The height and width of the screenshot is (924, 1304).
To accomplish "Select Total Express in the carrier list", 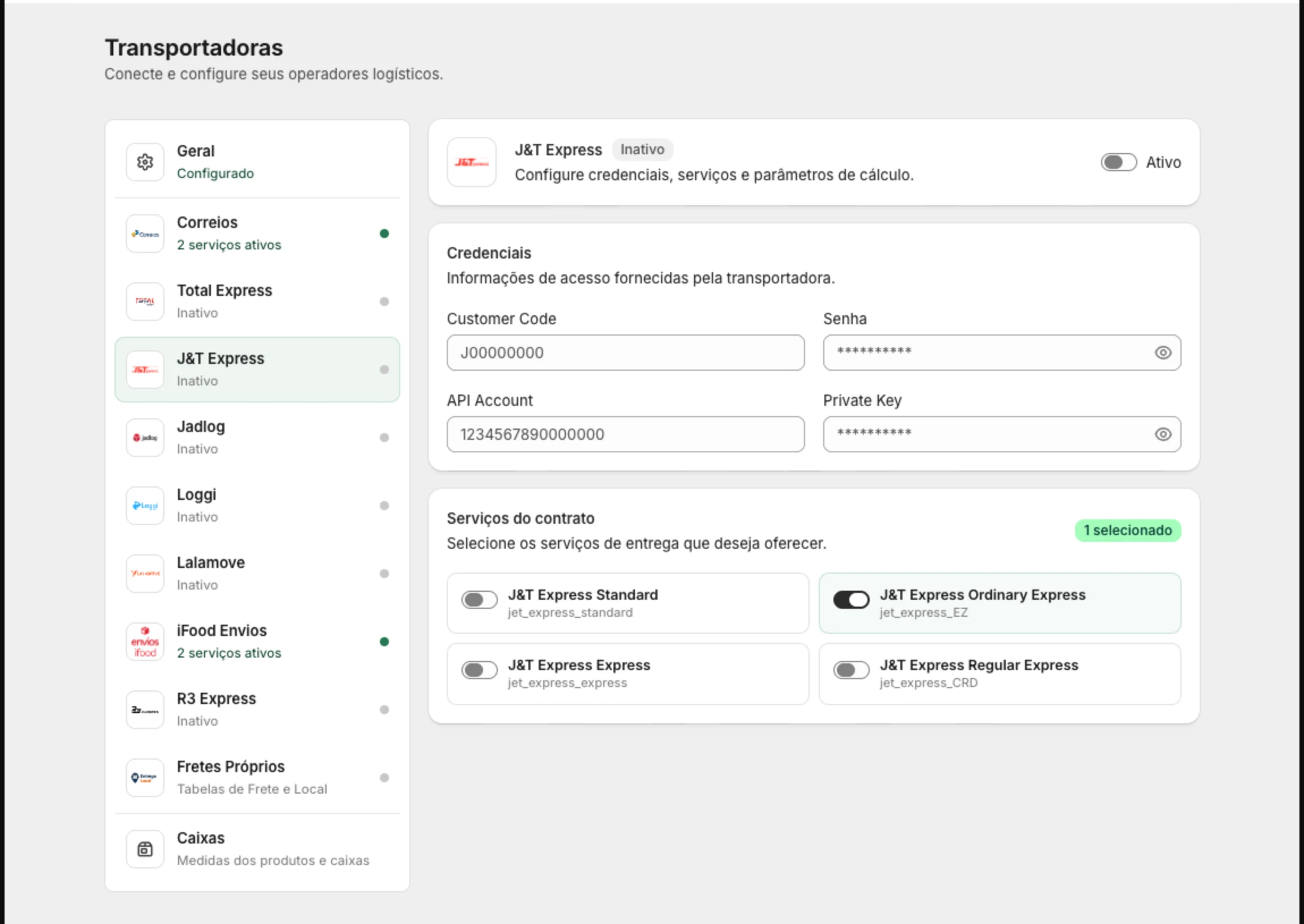I will [257, 302].
